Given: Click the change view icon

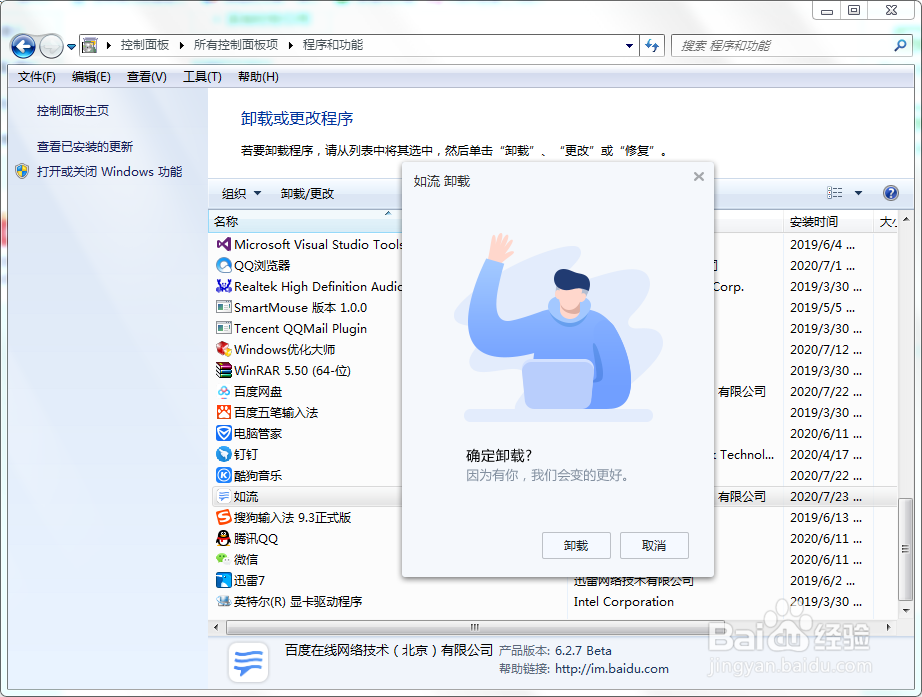Looking at the screenshot, I should point(834,193).
